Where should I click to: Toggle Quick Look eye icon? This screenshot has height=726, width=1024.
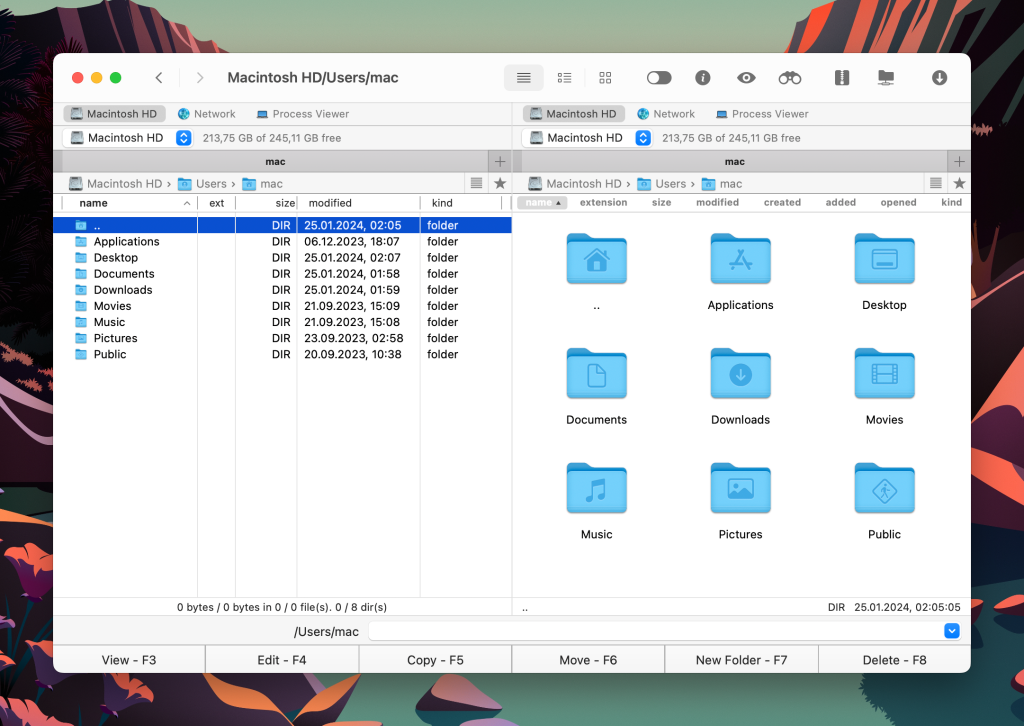pos(746,78)
